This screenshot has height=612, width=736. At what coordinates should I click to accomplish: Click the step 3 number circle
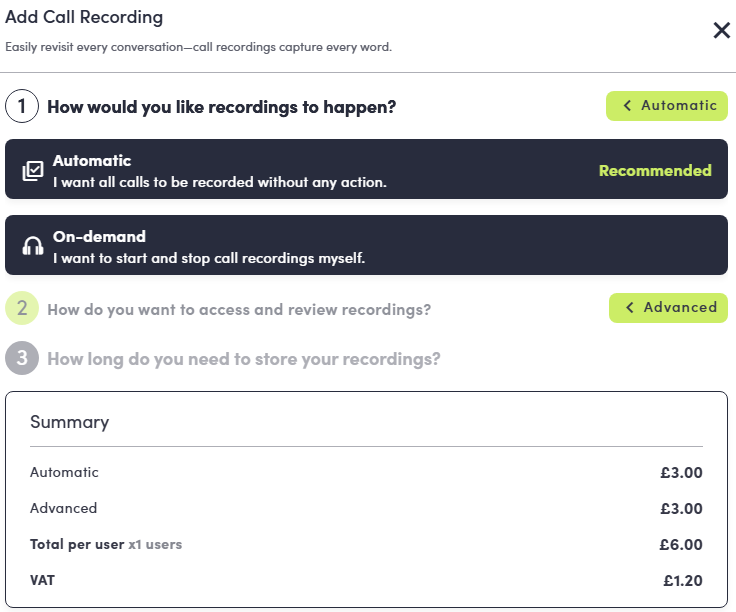(x=22, y=358)
